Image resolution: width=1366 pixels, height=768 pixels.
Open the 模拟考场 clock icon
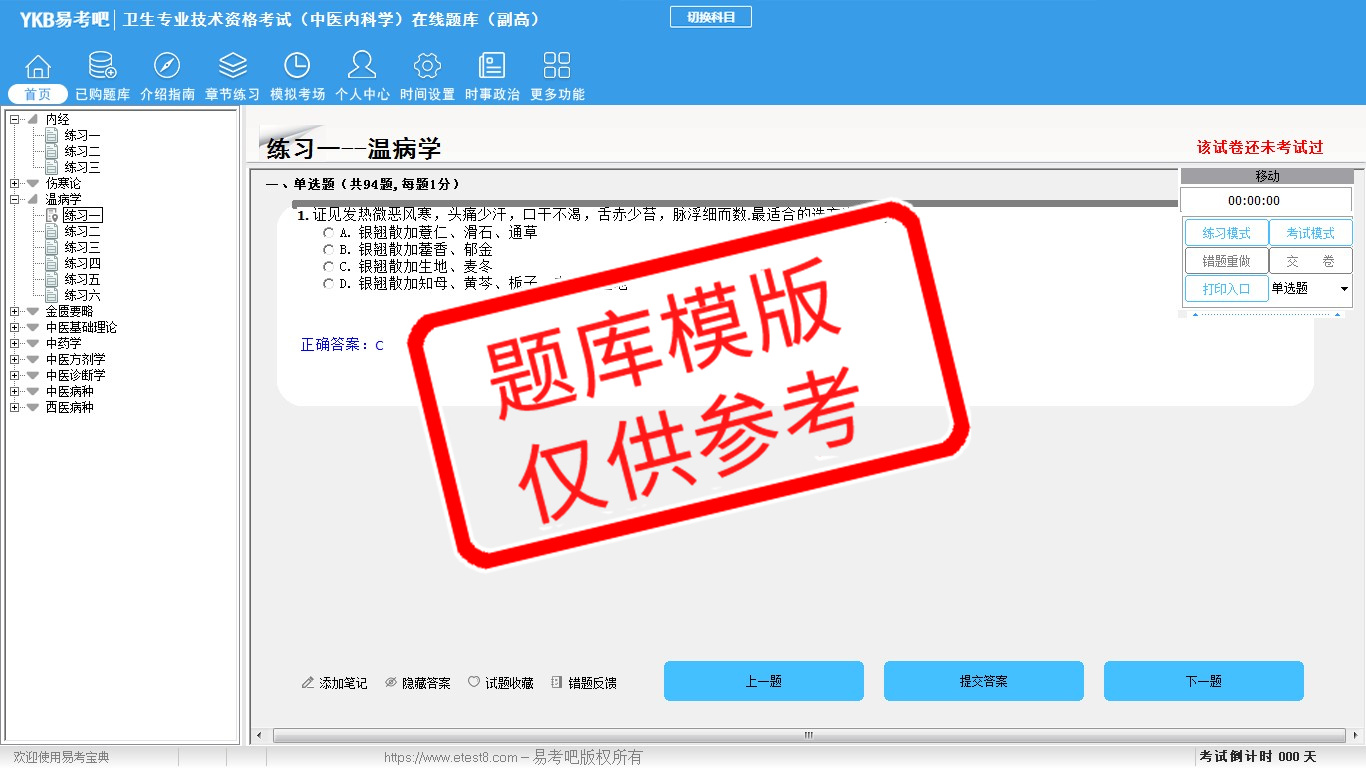click(x=297, y=66)
